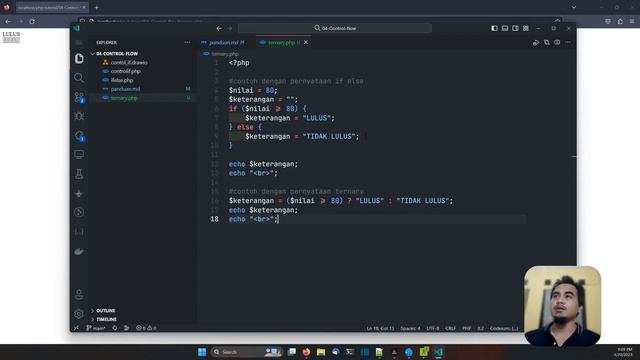Click the main branch in status bar

tap(96, 328)
